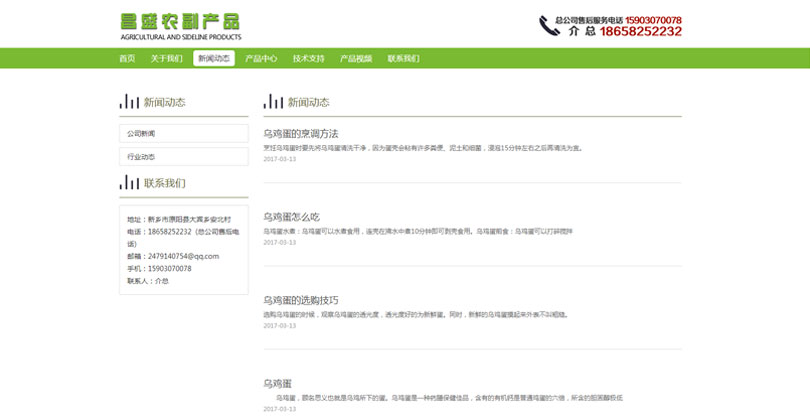Select 行业动态 sidebar category
This screenshot has width=810, height=419.
pyautogui.click(x=183, y=157)
